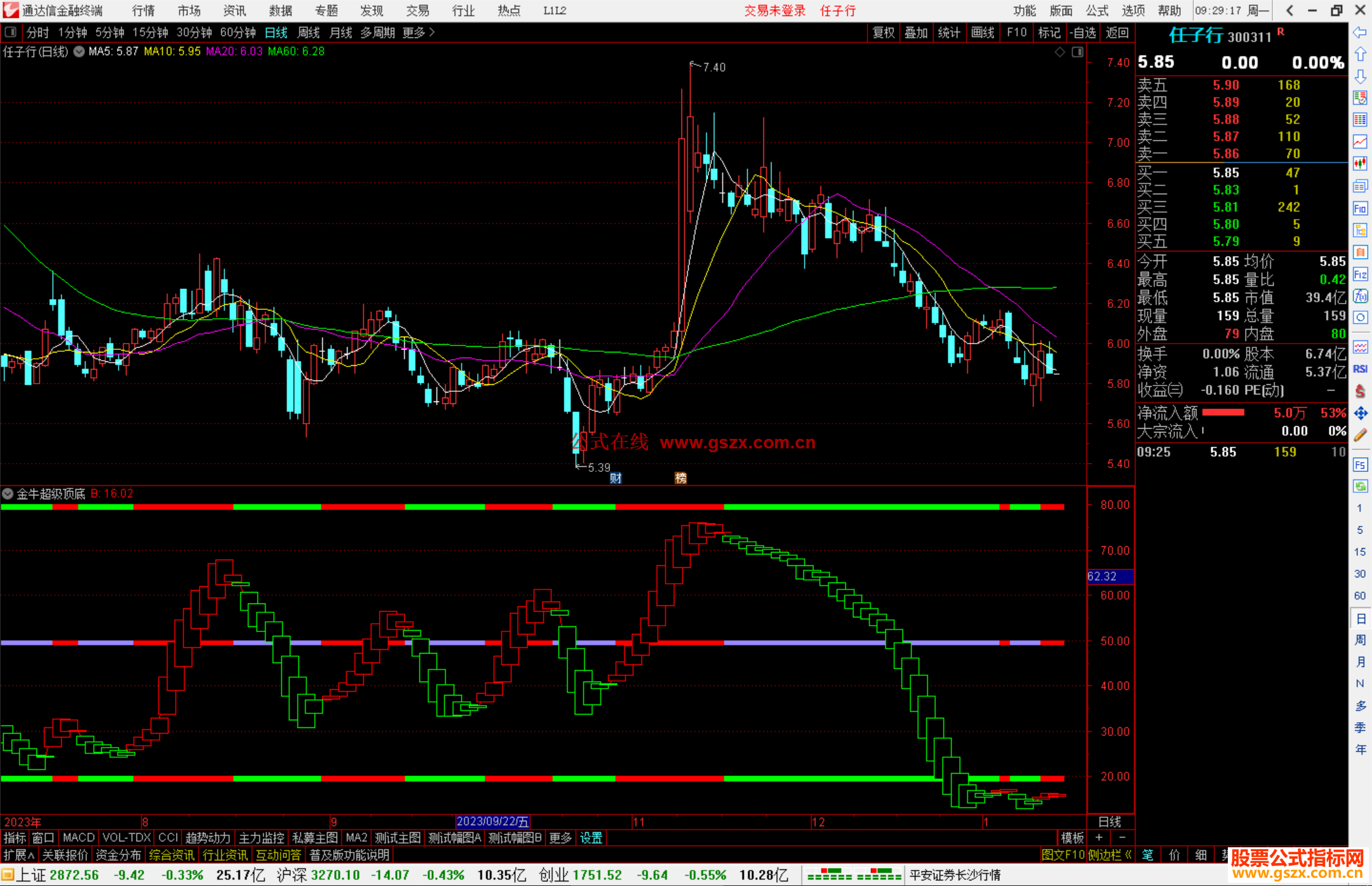Toggle the layout square beside 分时
The height and width of the screenshot is (886, 1372).
pos(11,32)
